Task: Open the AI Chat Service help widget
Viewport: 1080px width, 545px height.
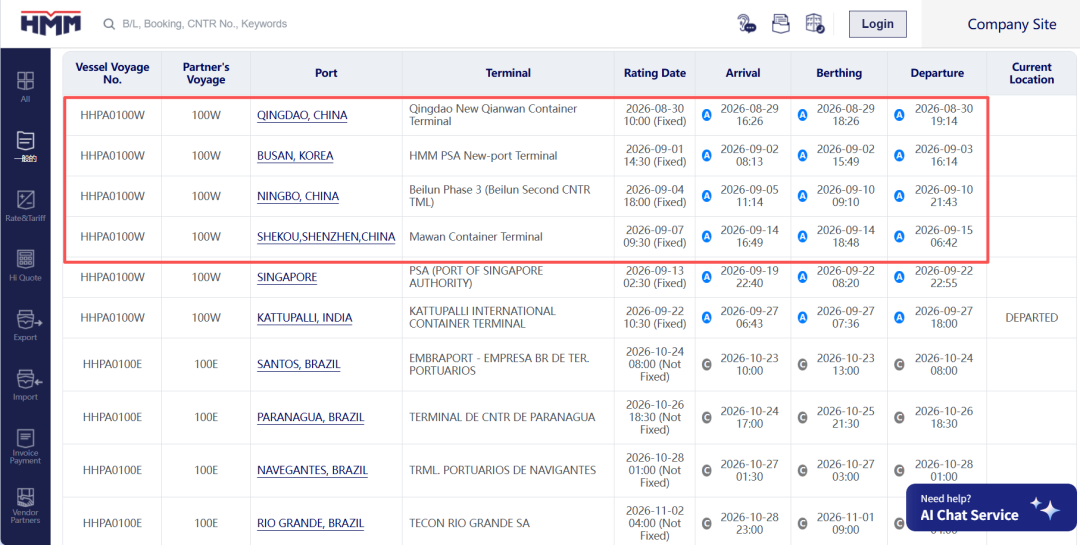Action: [x=991, y=508]
